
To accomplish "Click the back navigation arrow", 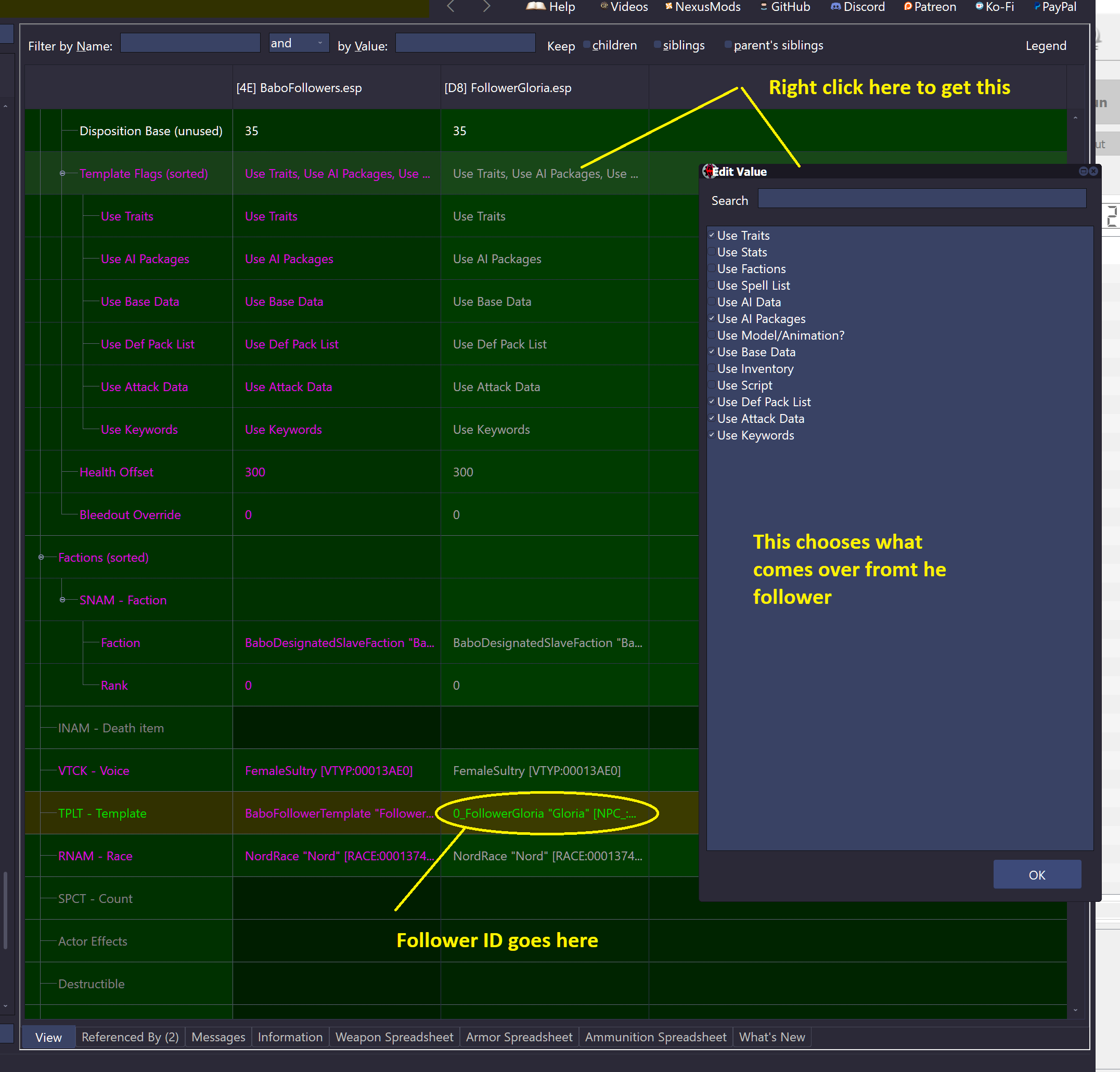I will point(451,6).
